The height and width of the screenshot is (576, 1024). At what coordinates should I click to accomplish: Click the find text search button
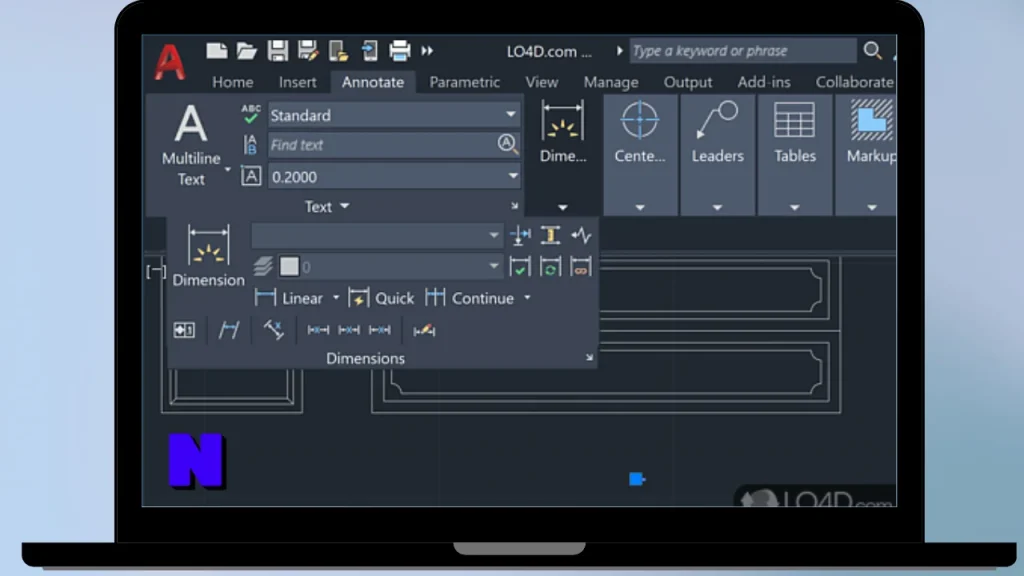click(507, 144)
